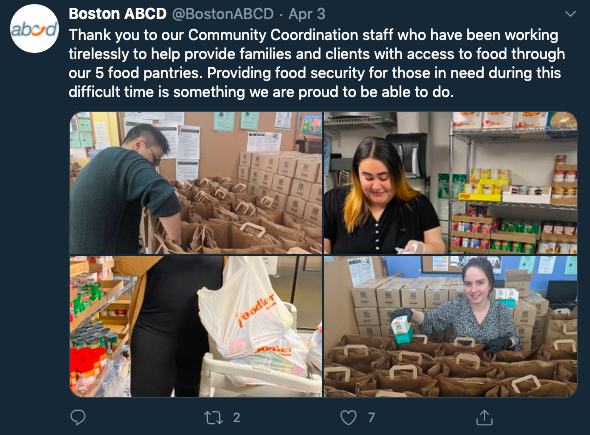The width and height of the screenshot is (590, 435).
Task: Open photo with white foodler bag
Action: [196, 327]
